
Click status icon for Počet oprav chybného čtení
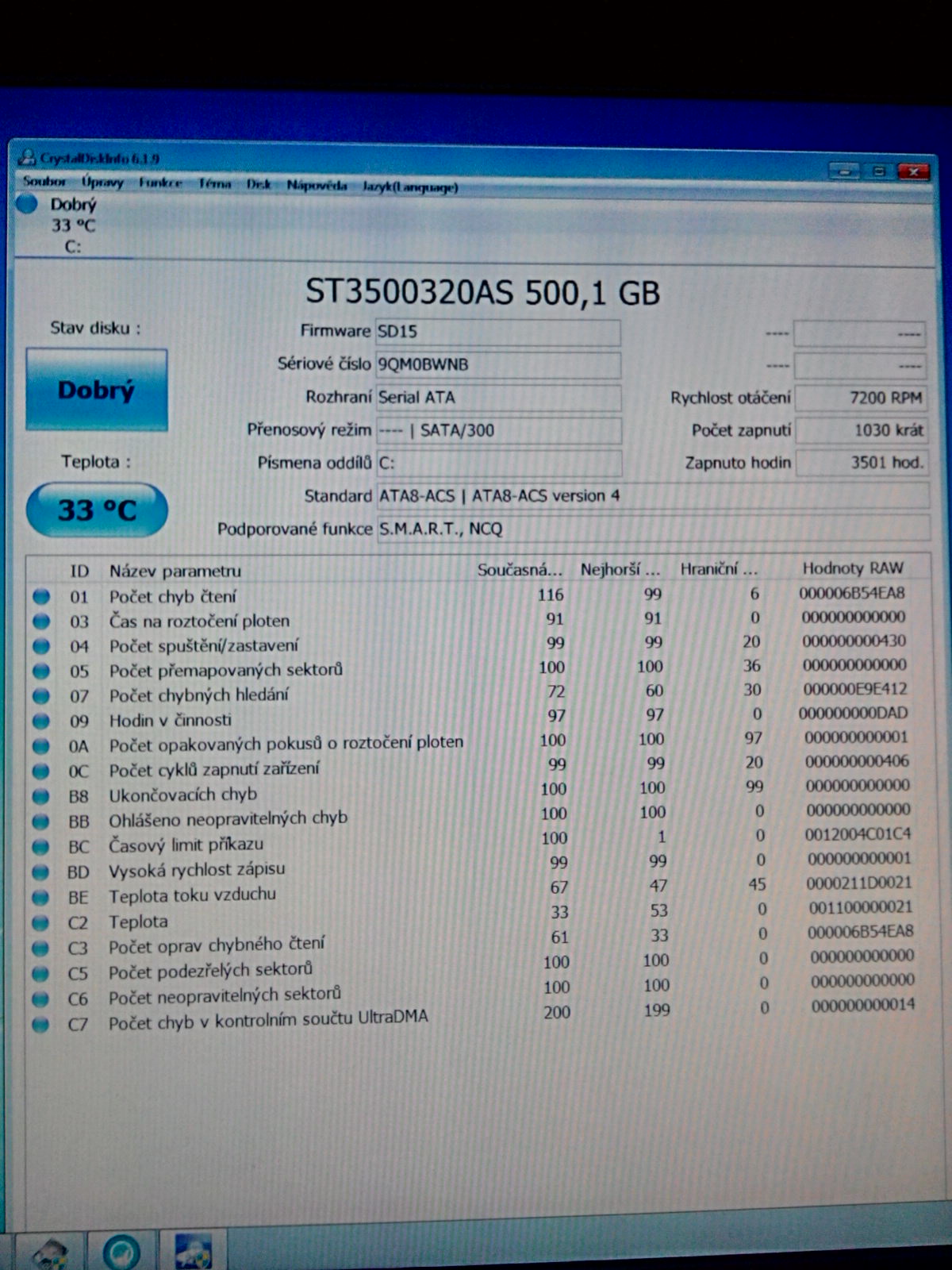tap(40, 949)
